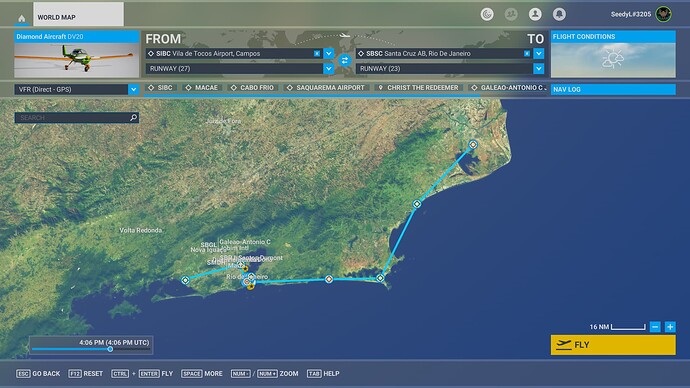Screen dimensions: 690x388
Task: Open the friends group icon
Action: [x=511, y=14]
